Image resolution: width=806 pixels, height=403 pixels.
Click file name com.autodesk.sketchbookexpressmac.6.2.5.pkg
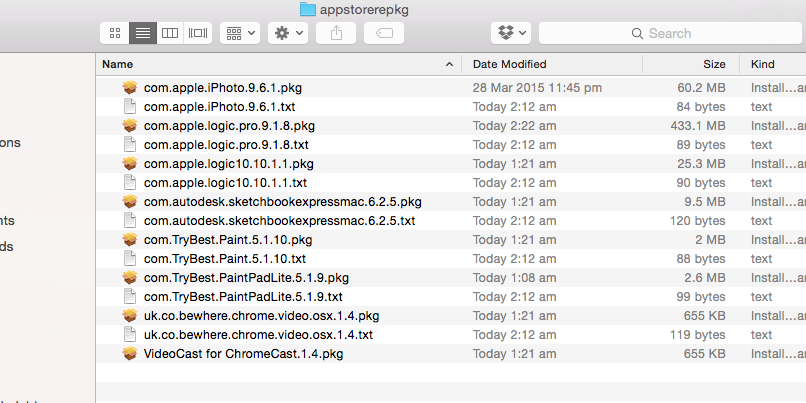(x=283, y=202)
